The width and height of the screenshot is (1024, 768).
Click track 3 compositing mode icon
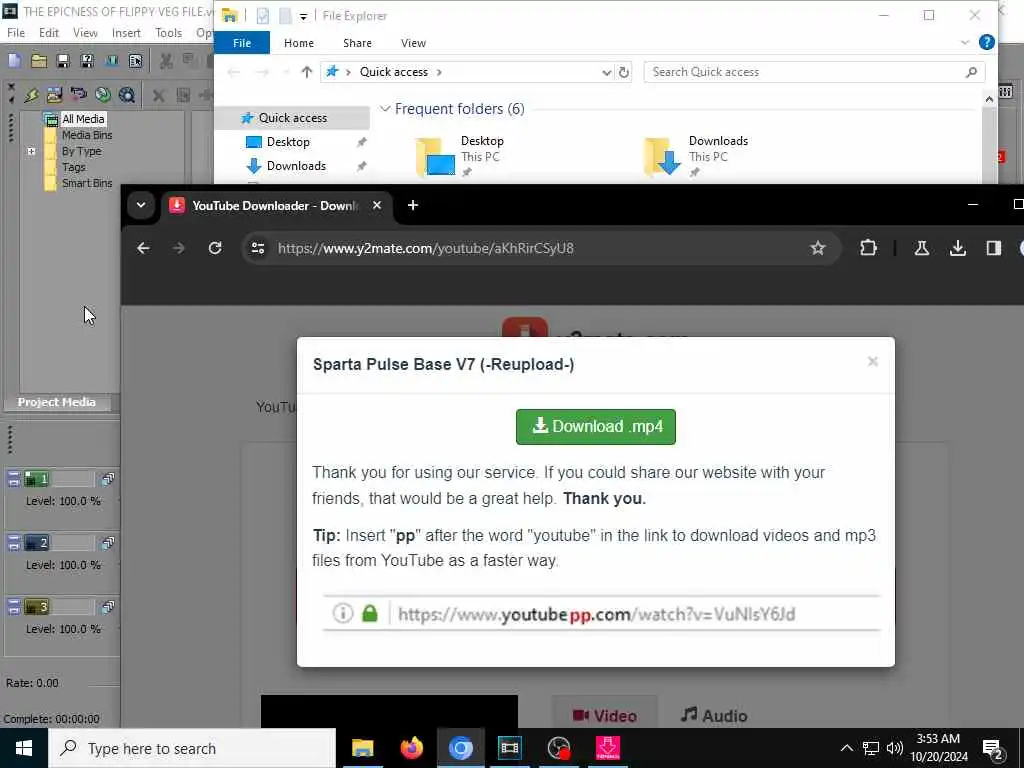(108, 607)
